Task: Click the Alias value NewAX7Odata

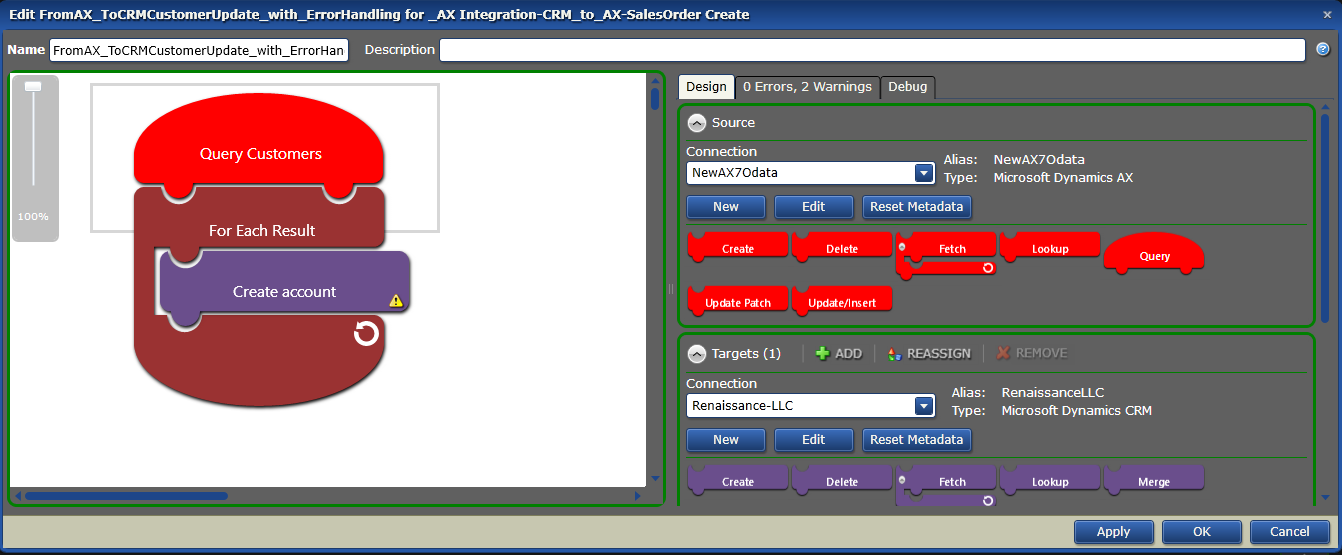Action: click(x=1039, y=159)
